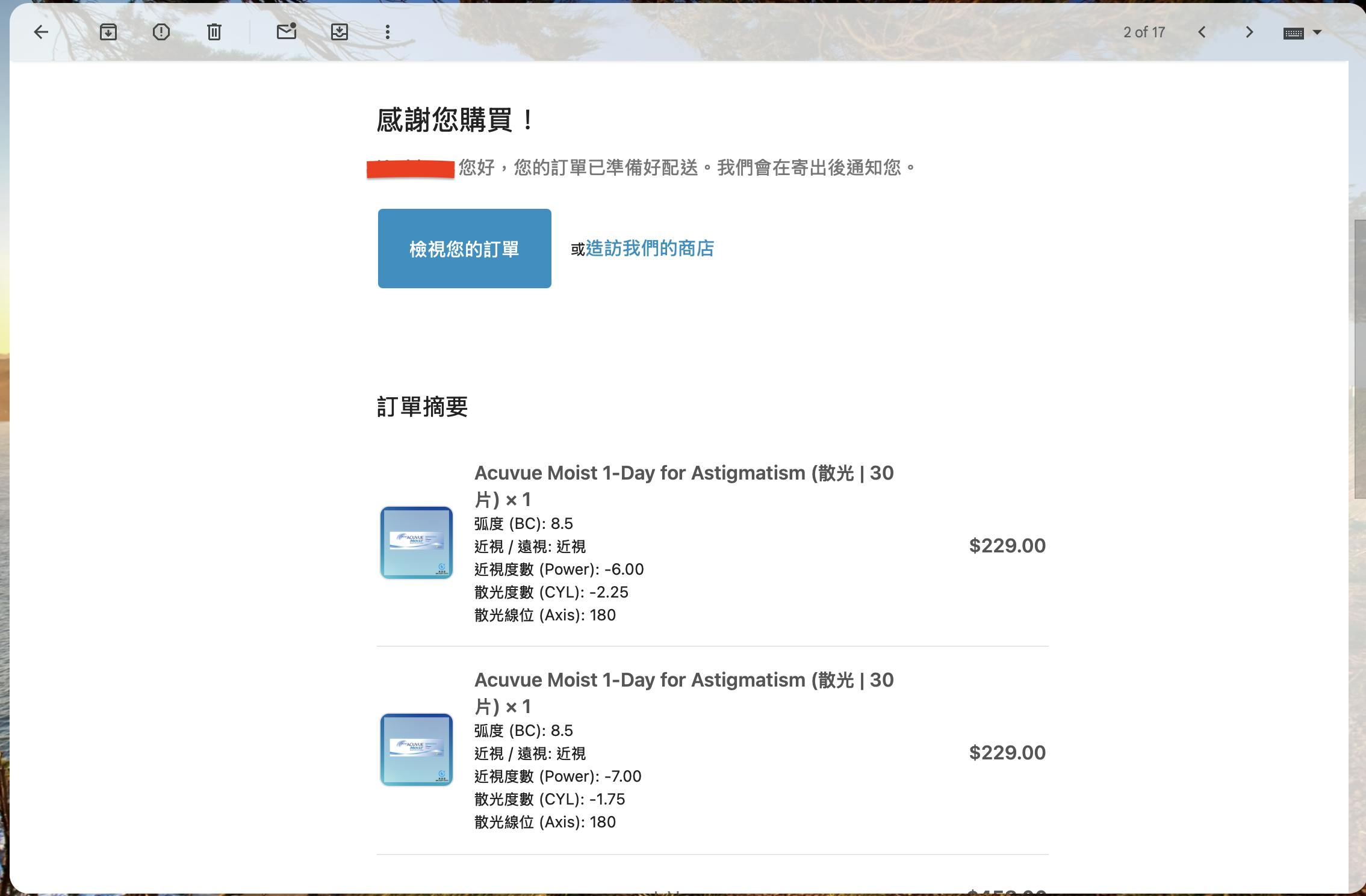Click the 訂單摘要 heading
The image size is (1366, 896).
pos(422,407)
